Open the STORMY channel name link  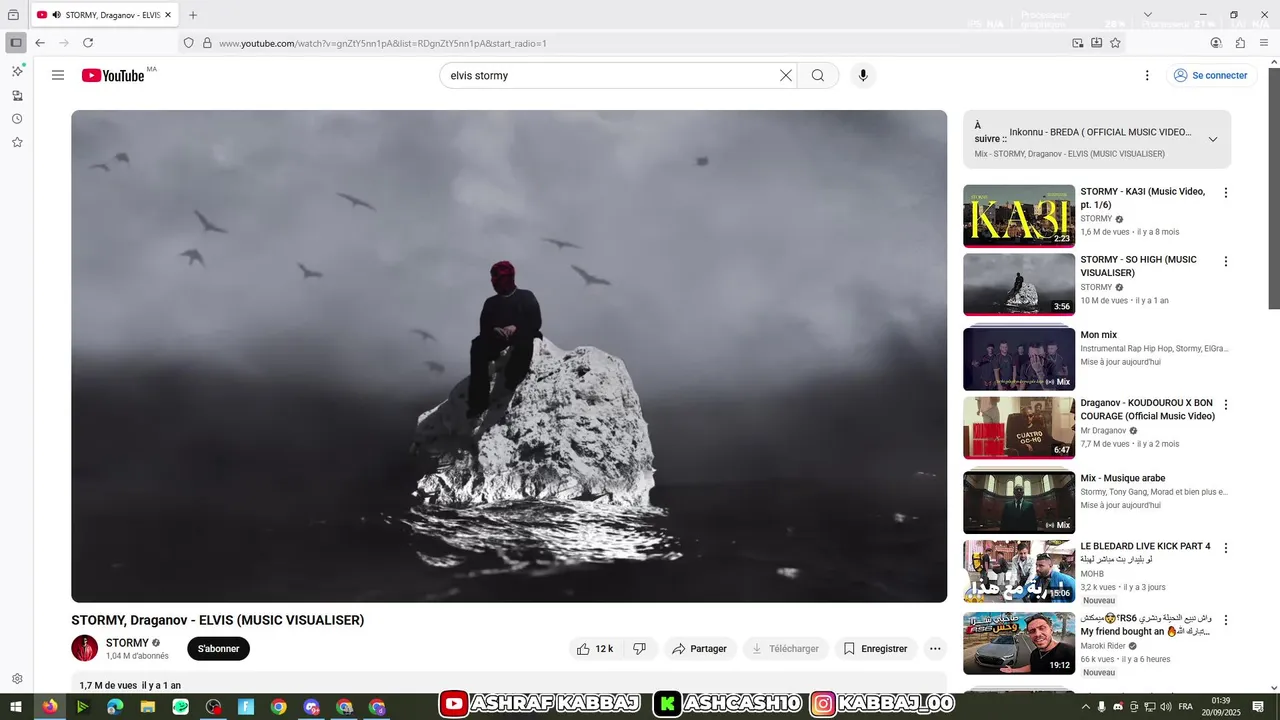[127, 643]
